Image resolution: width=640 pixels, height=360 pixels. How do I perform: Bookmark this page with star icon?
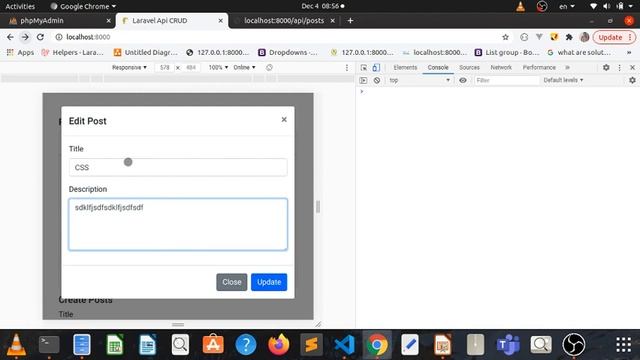click(x=505, y=37)
